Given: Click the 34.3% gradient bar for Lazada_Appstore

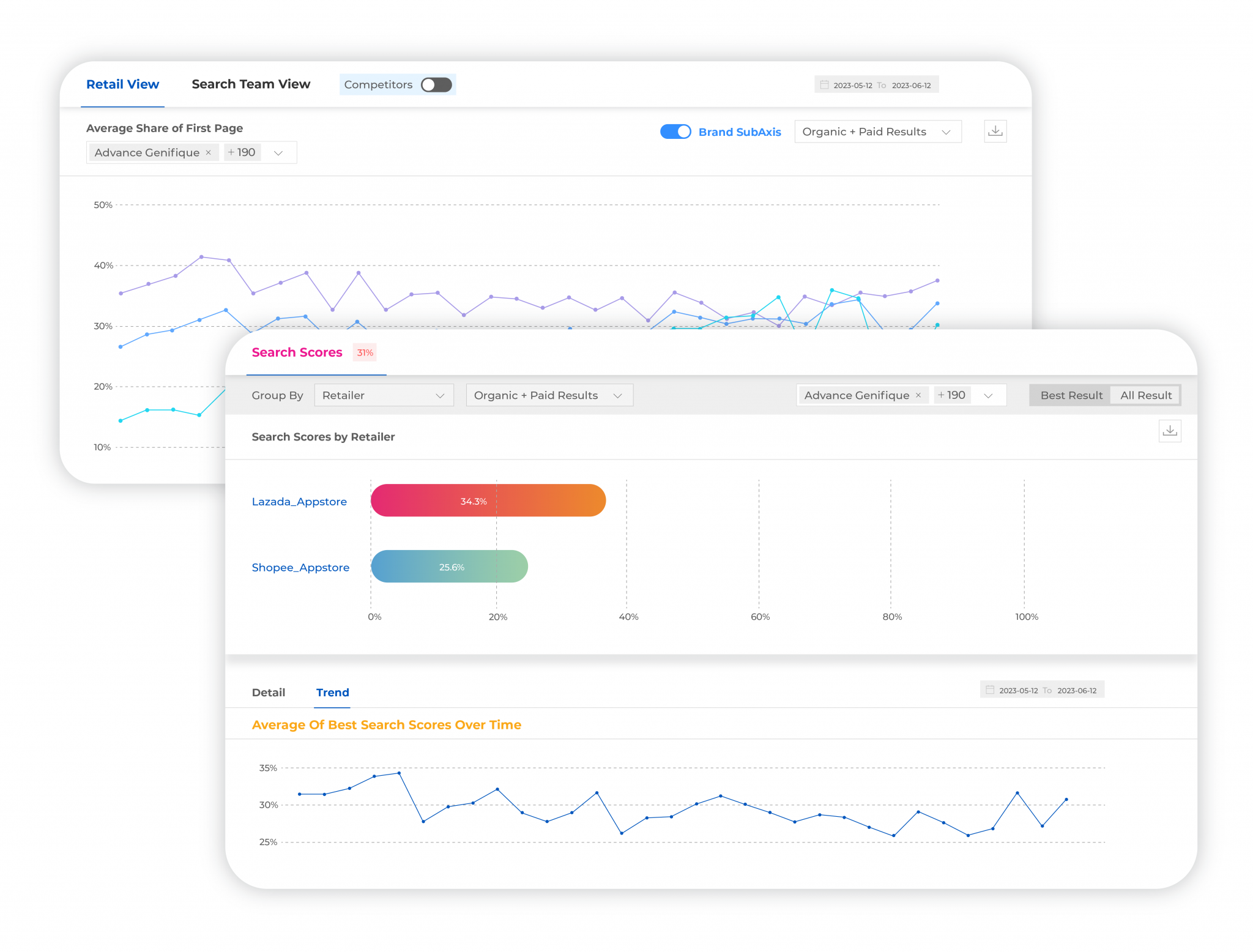Looking at the screenshot, I should pyautogui.click(x=488, y=500).
